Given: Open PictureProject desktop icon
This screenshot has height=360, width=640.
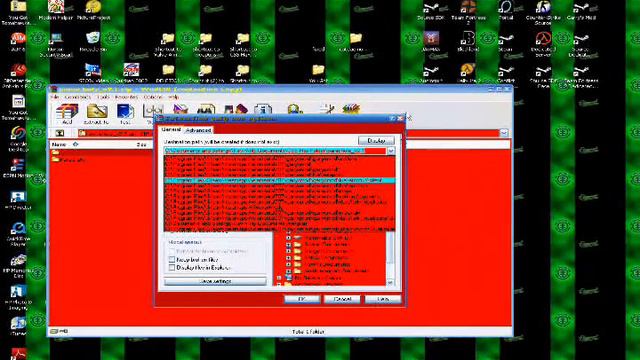Looking at the screenshot, I should click(x=93, y=10).
